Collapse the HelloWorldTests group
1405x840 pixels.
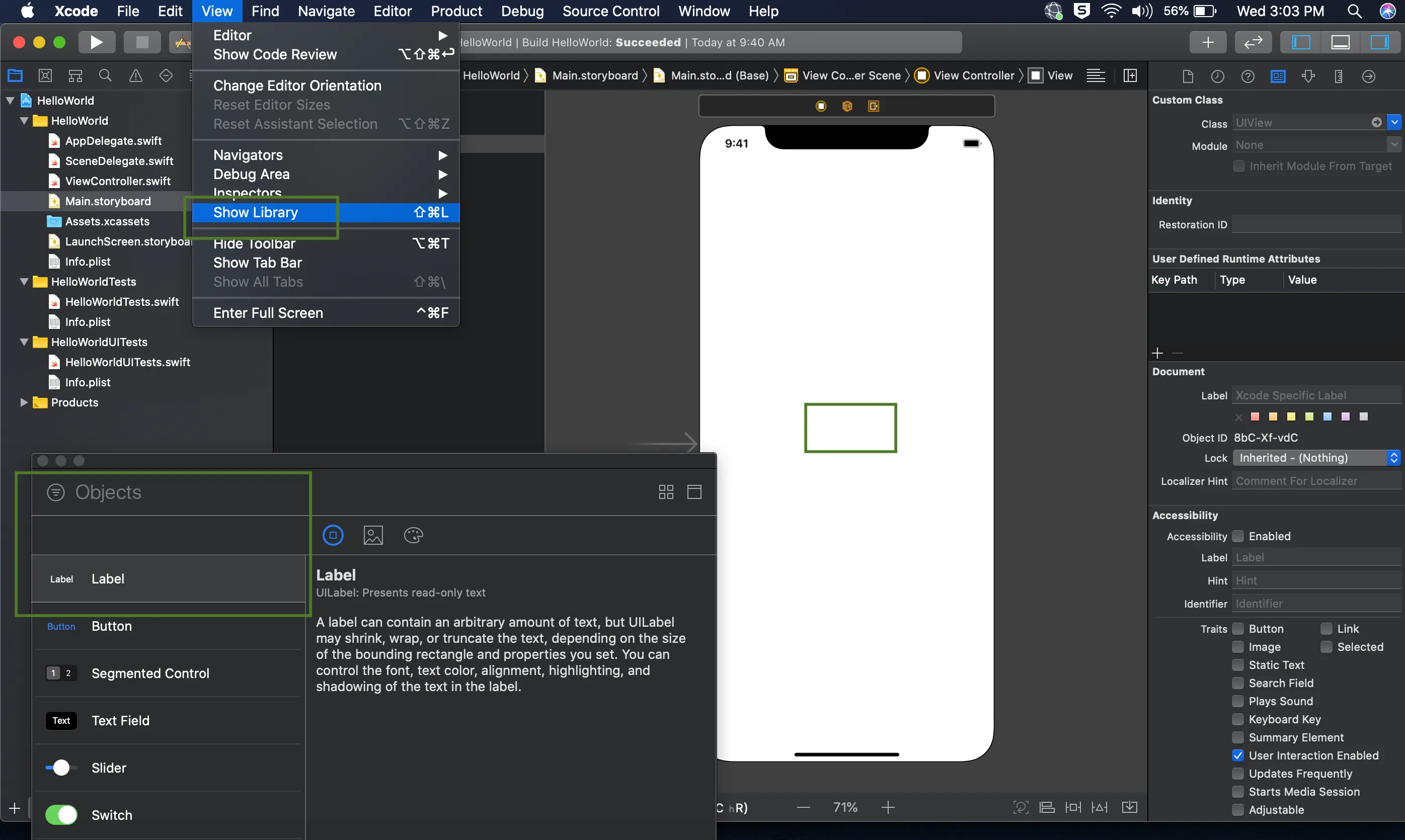(24, 282)
